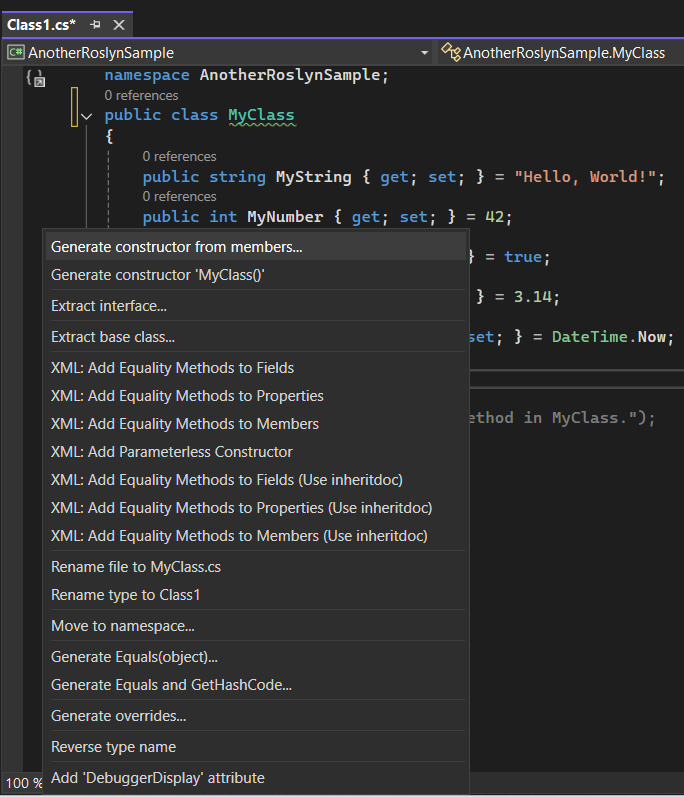This screenshot has width=684, height=797.
Task: Click the braces margin icon near namespace line
Action: tap(36, 78)
